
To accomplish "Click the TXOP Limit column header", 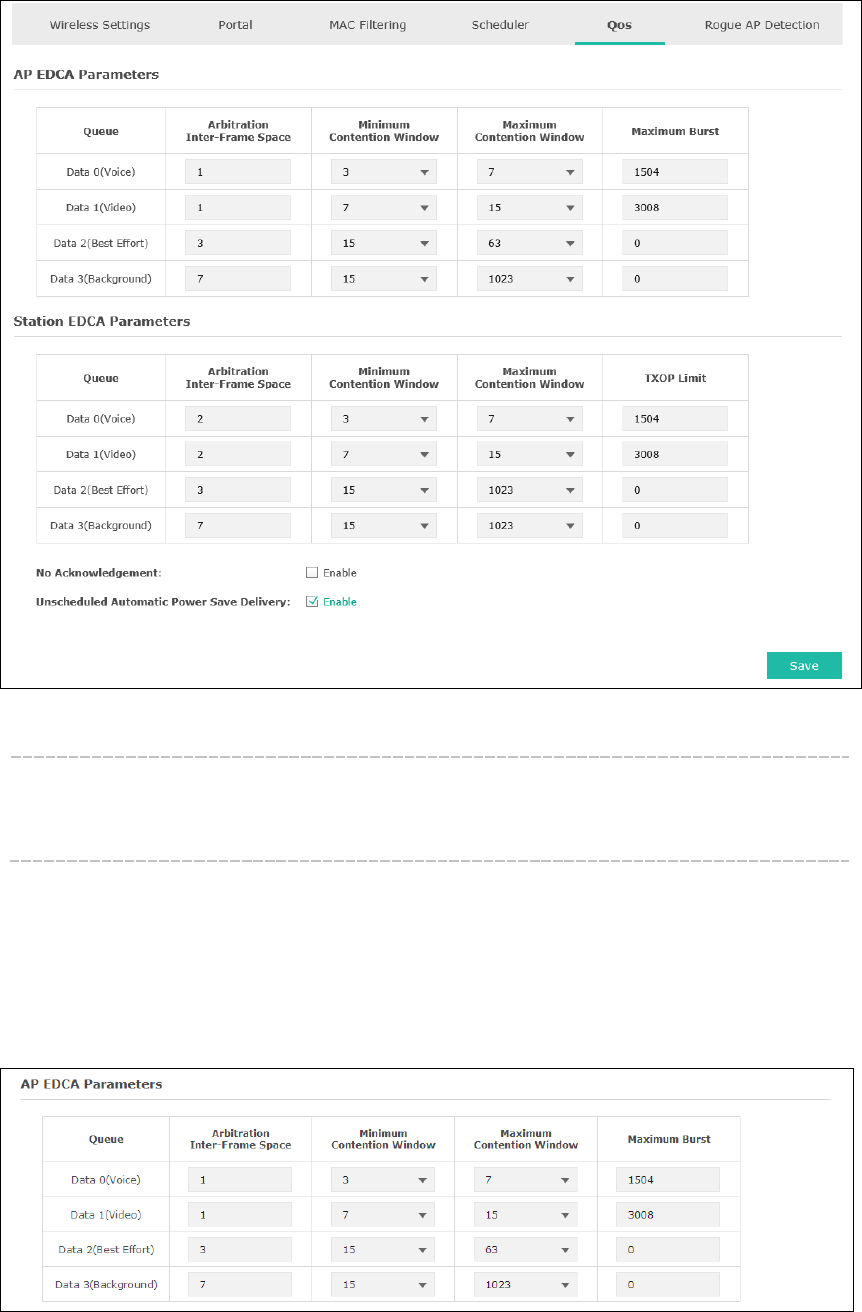I will (x=675, y=378).
